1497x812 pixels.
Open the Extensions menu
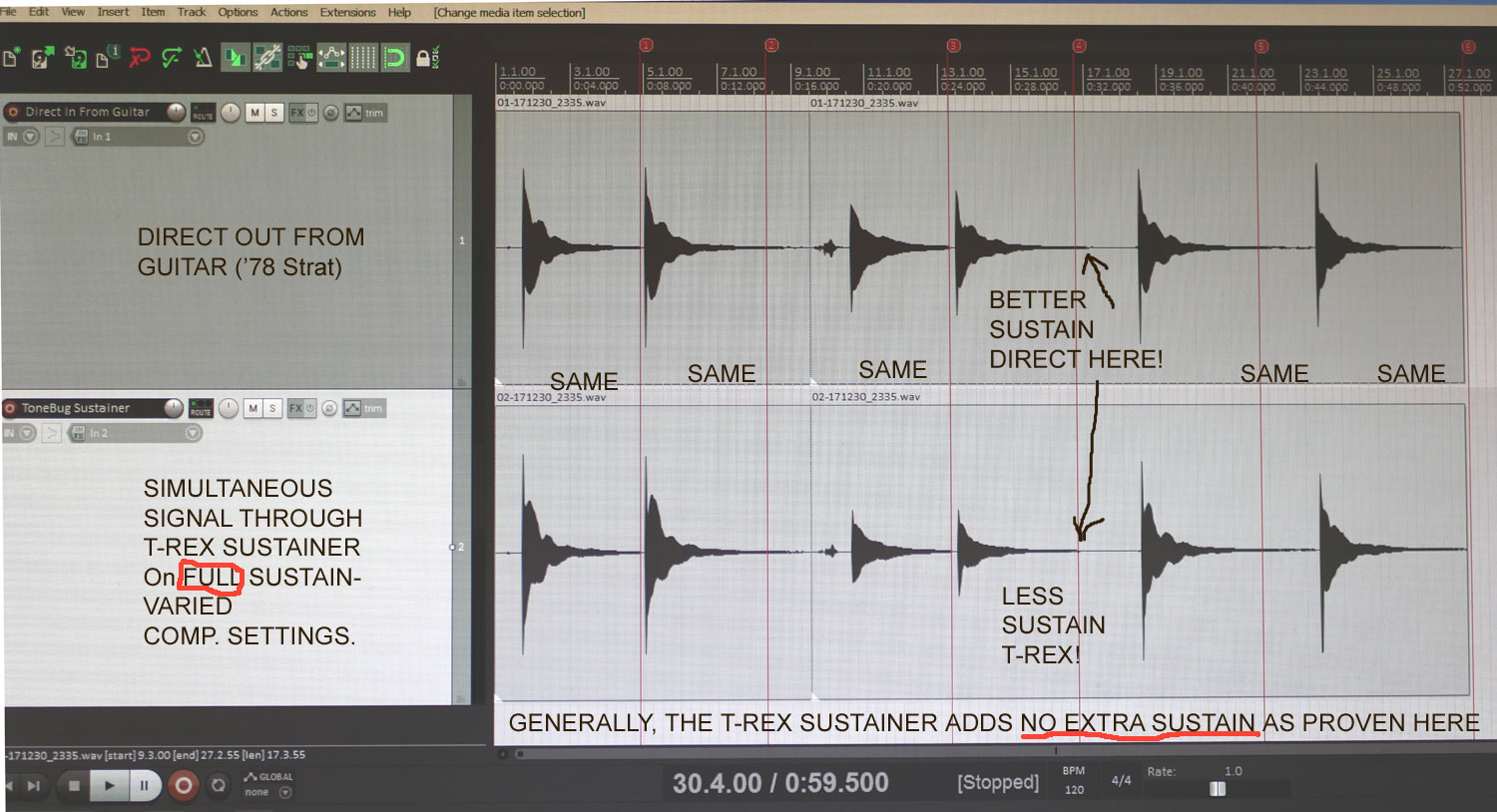(x=347, y=12)
